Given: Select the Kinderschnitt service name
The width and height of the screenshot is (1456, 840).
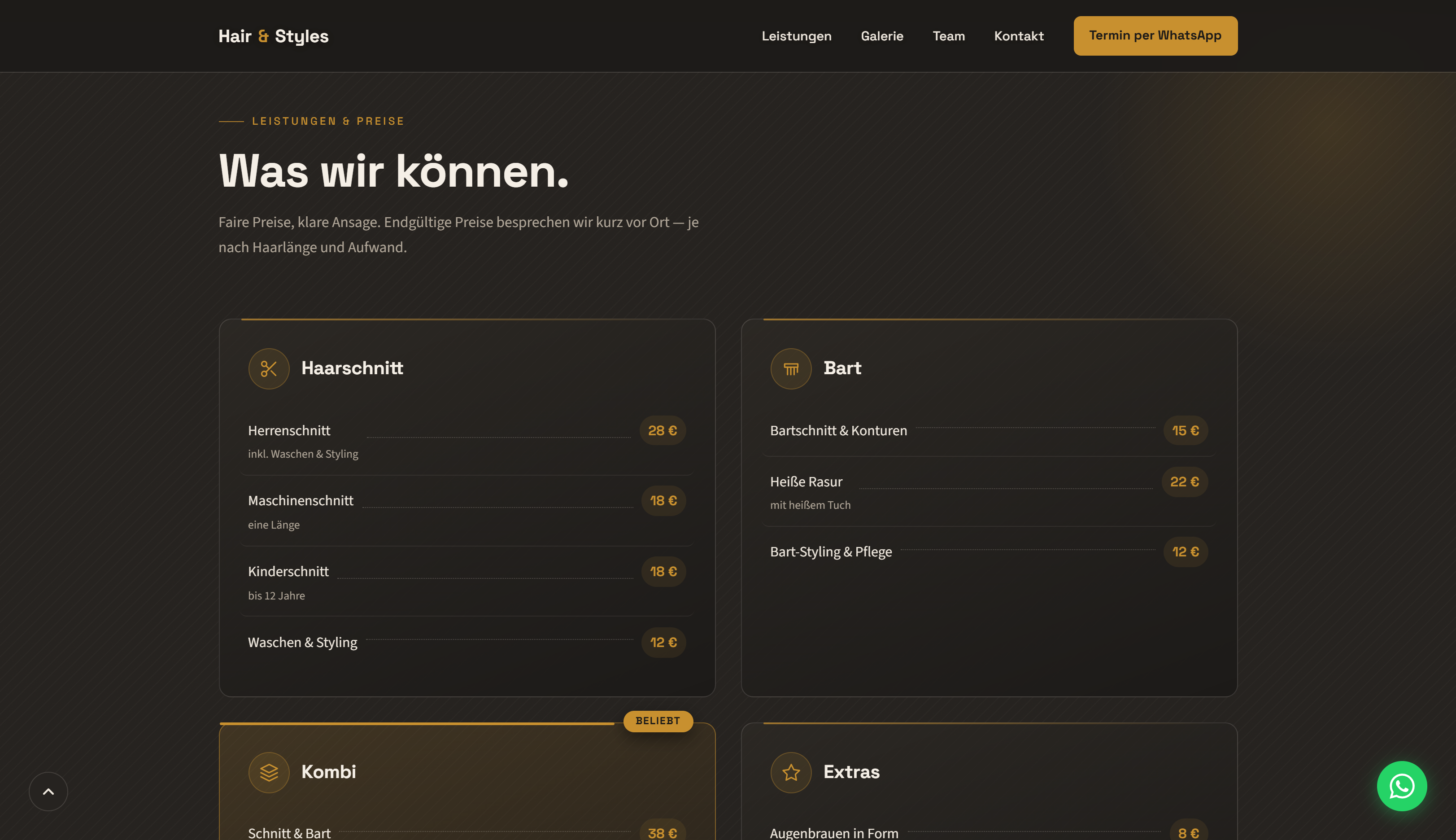Looking at the screenshot, I should [288, 571].
